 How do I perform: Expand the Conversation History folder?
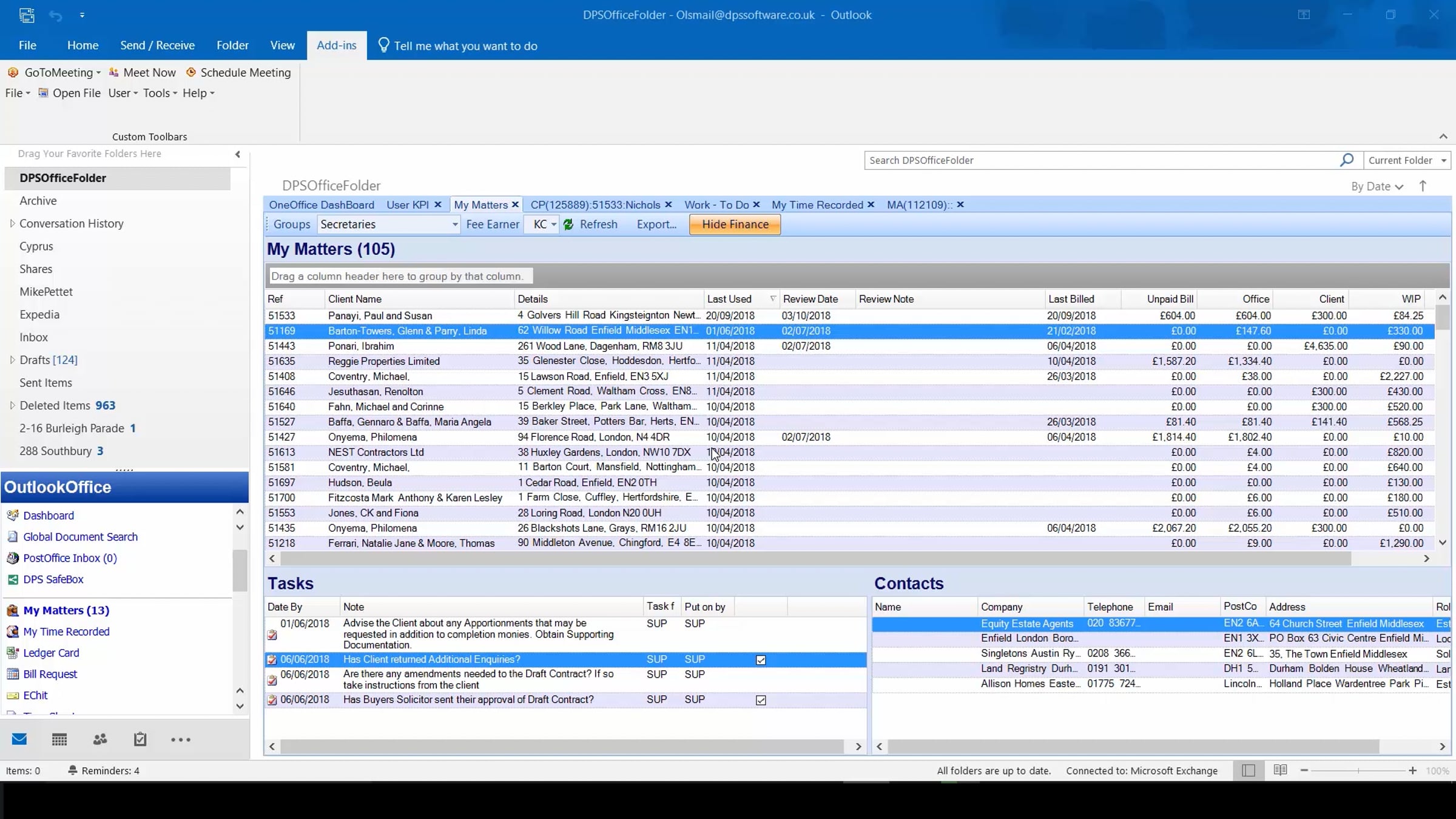pyautogui.click(x=12, y=223)
